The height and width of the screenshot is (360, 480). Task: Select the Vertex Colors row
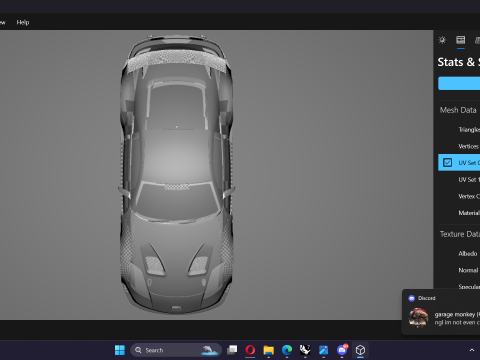pyautogui.click(x=459, y=196)
